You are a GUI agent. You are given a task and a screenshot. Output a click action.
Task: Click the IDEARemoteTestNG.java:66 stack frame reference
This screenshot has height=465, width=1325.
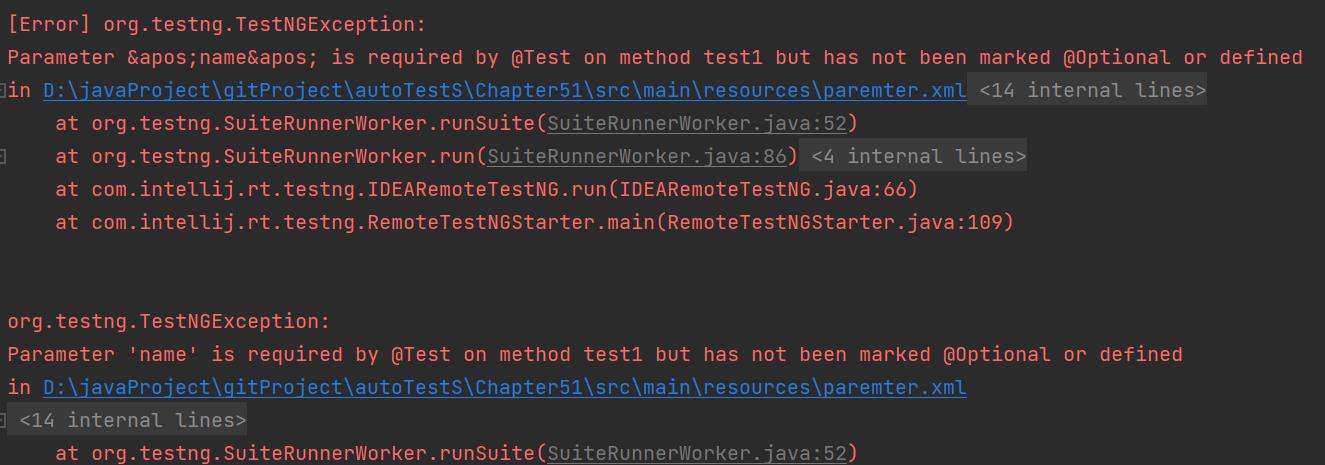point(762,190)
